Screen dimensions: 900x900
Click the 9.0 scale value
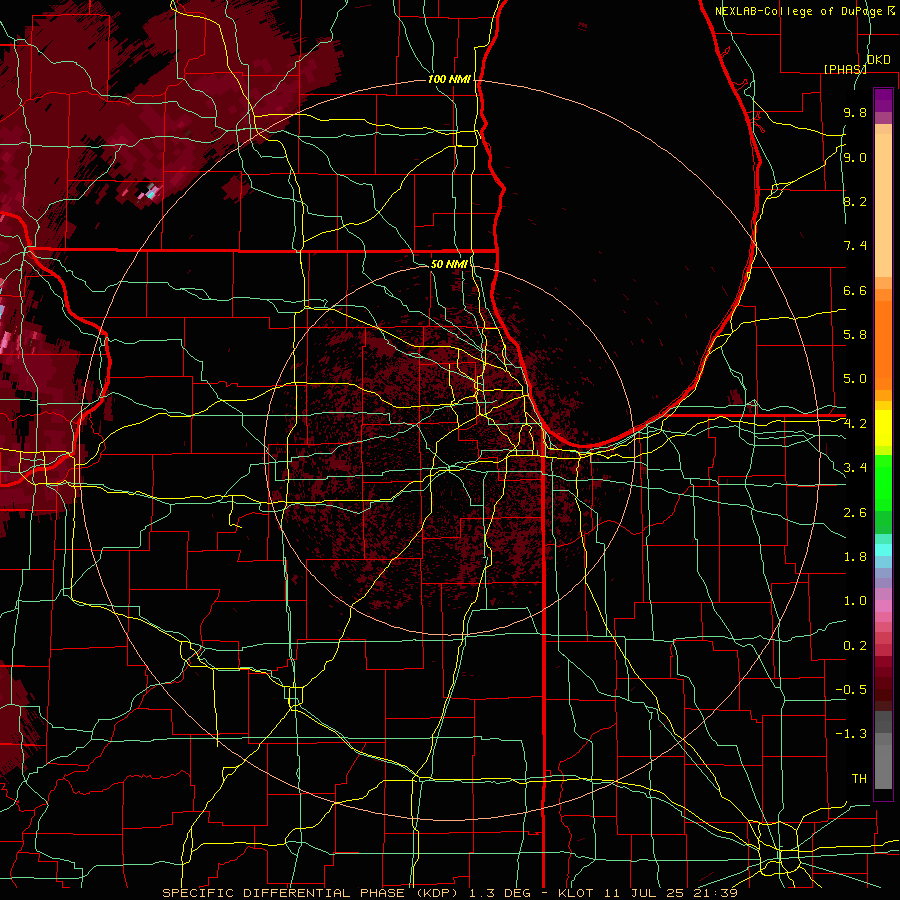pos(855,158)
